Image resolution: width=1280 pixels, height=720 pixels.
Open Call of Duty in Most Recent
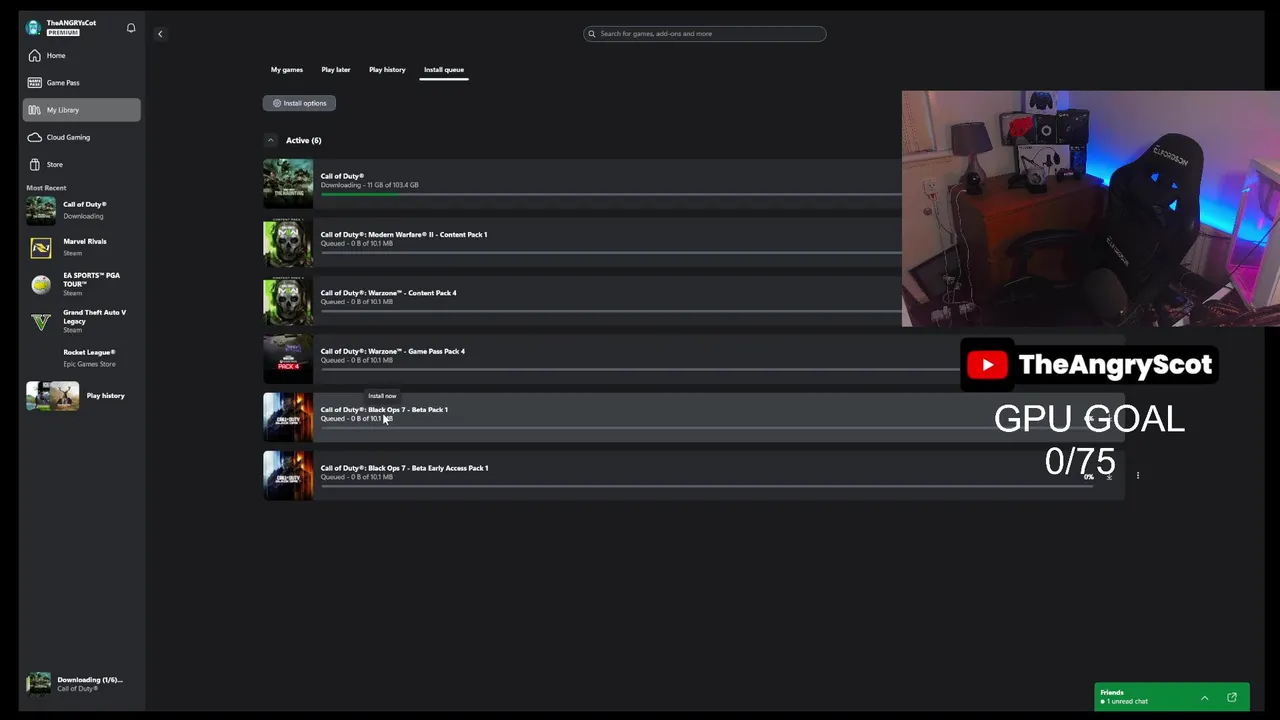point(82,210)
